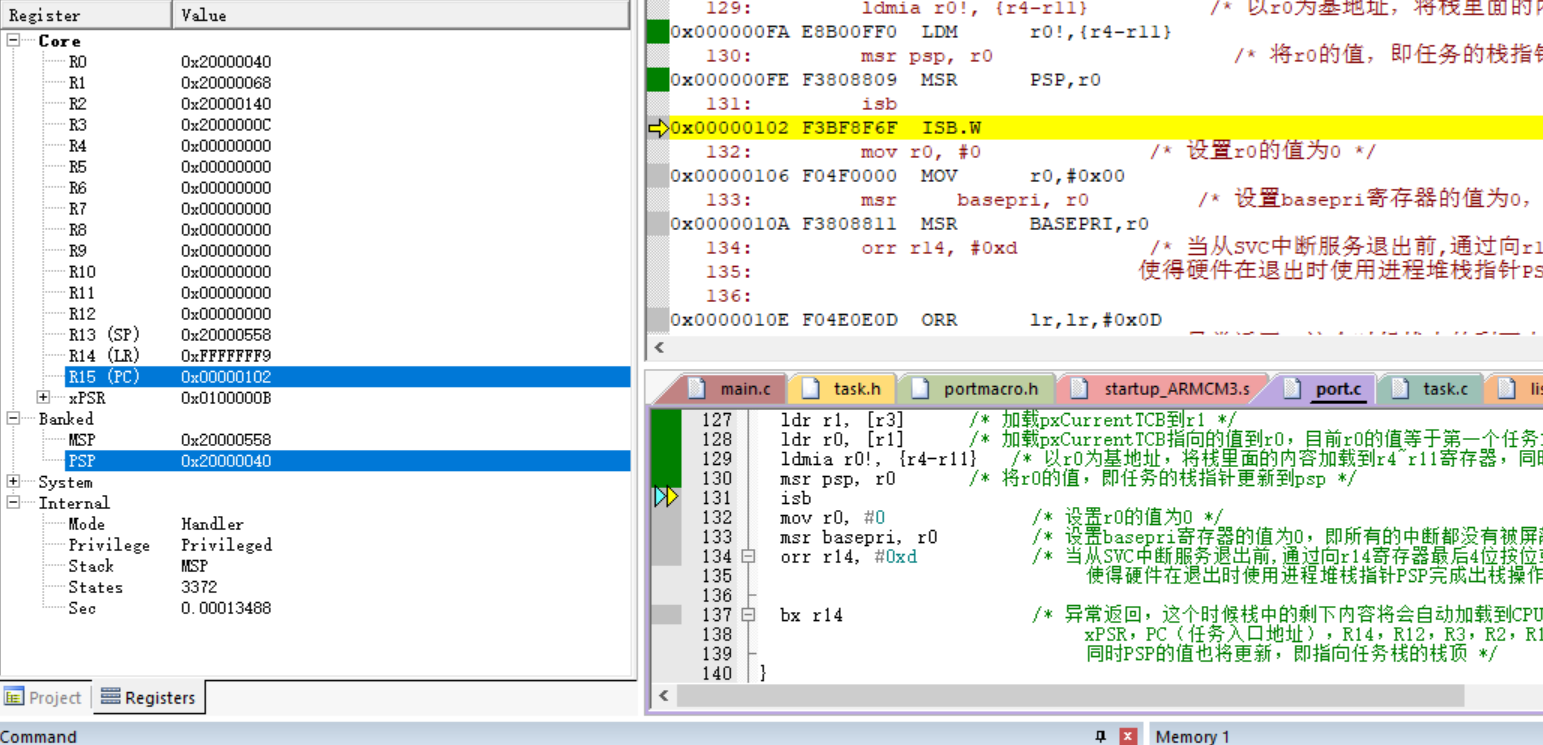This screenshot has width=1543, height=745.
Task: Select the MSP banked register
Action: pyautogui.click(x=316, y=440)
